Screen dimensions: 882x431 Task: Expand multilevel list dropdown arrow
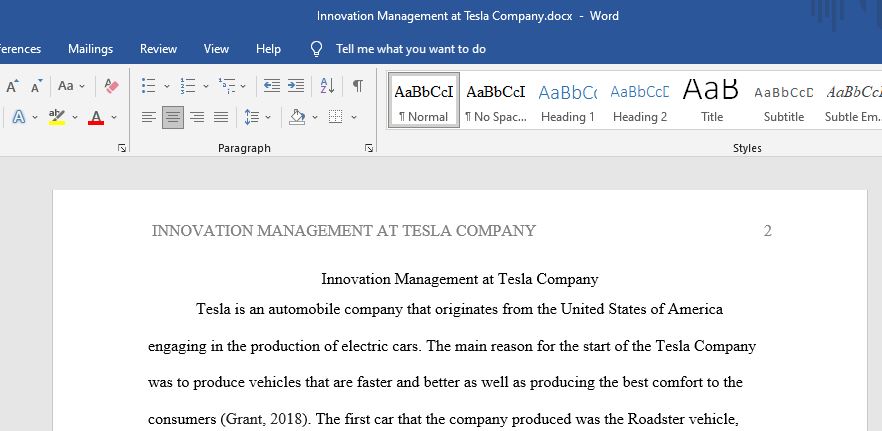click(243, 86)
